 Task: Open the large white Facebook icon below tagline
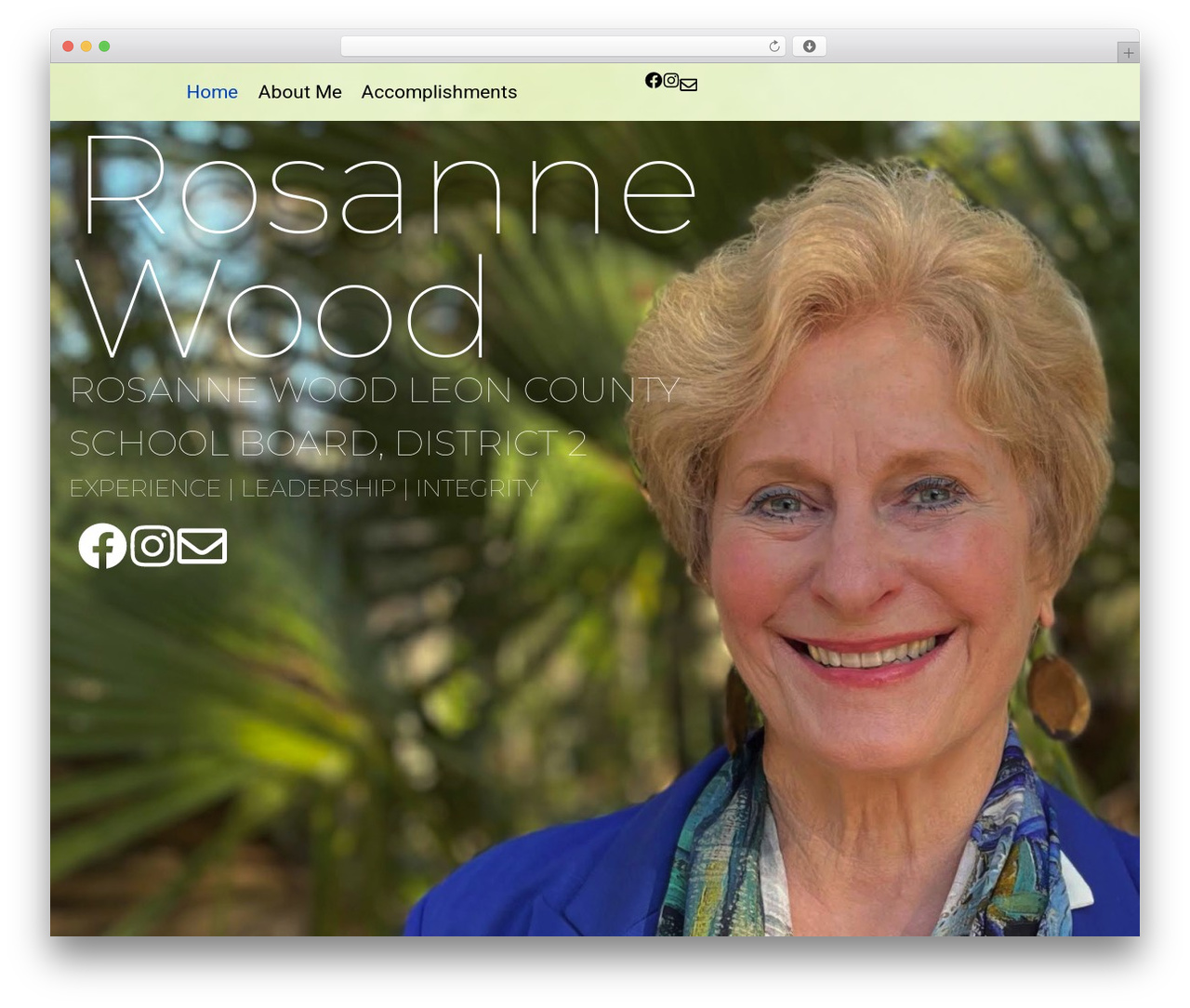pyautogui.click(x=102, y=546)
